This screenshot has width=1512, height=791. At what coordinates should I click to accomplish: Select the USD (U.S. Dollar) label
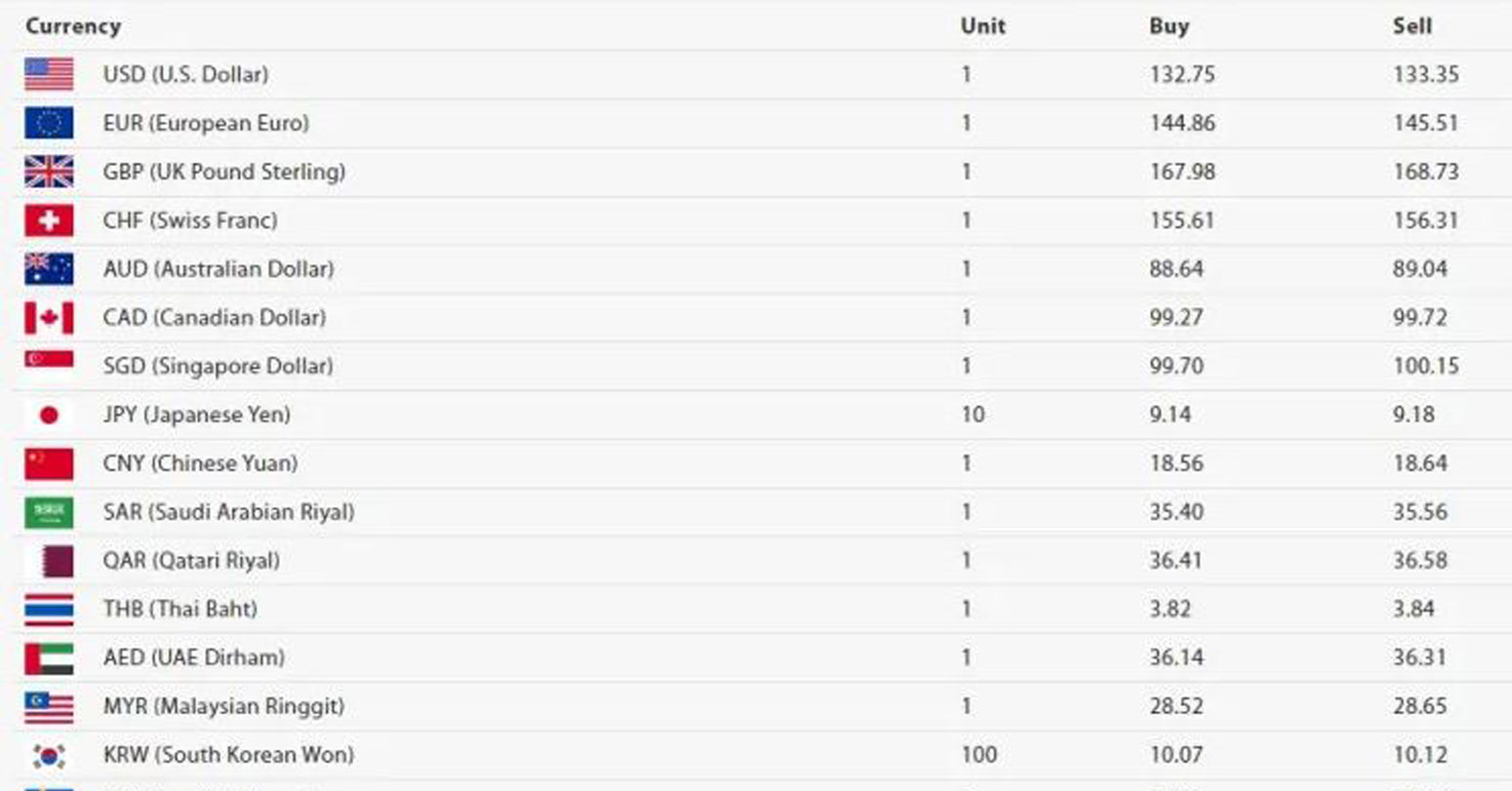185,74
